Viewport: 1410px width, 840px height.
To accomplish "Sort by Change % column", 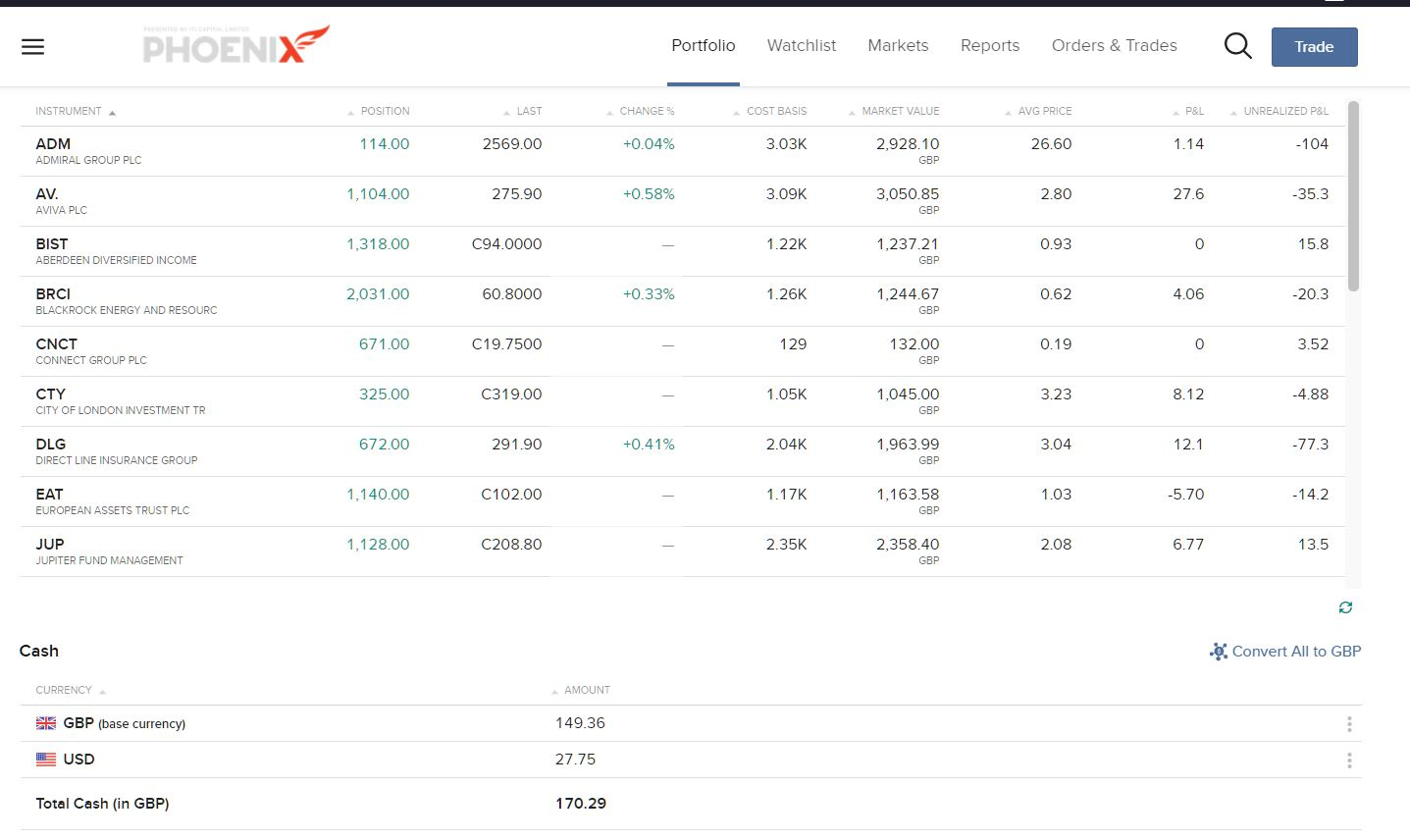I will click(x=641, y=111).
